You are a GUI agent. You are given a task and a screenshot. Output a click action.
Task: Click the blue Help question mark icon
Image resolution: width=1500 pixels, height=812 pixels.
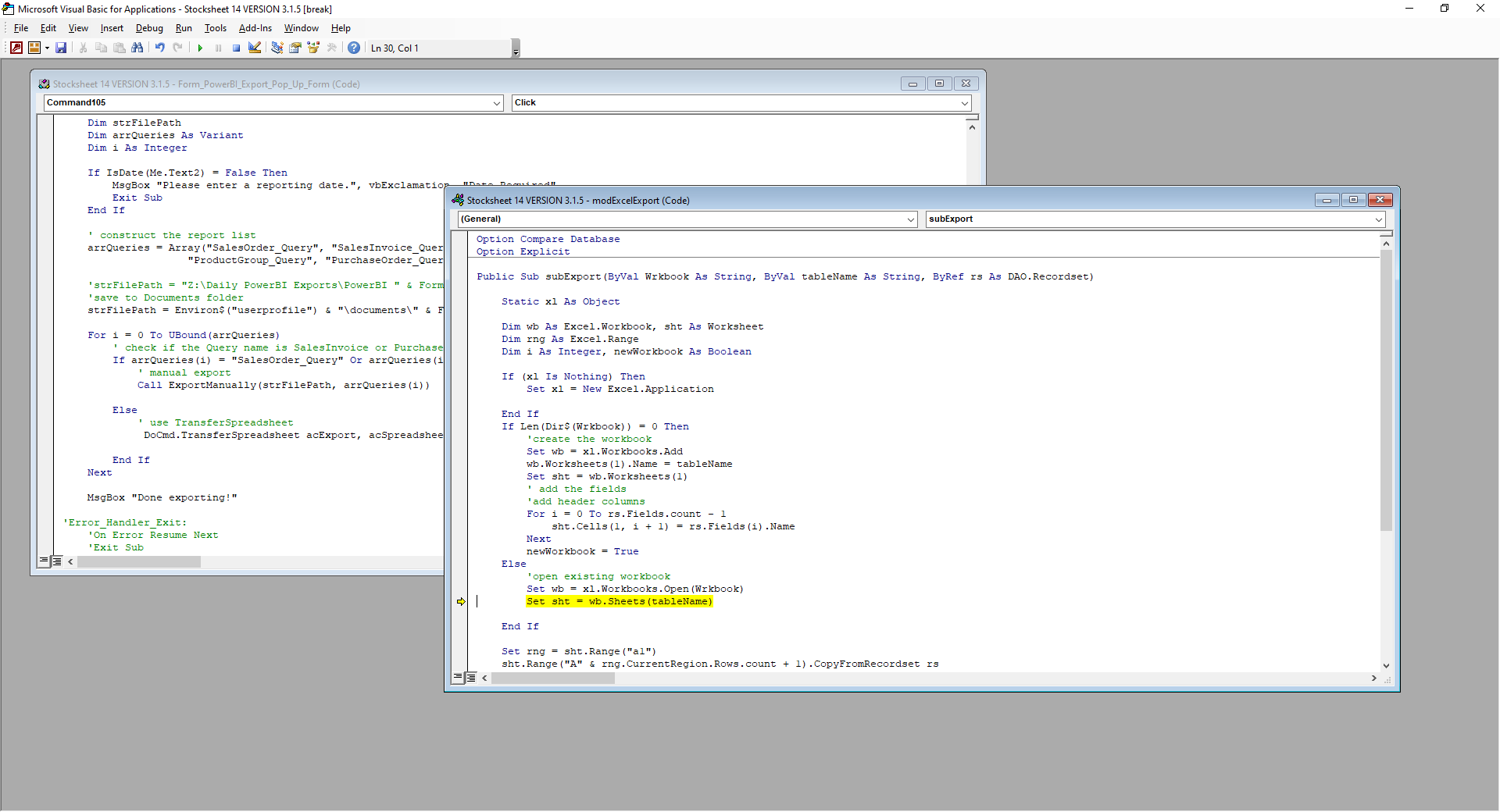tap(354, 48)
